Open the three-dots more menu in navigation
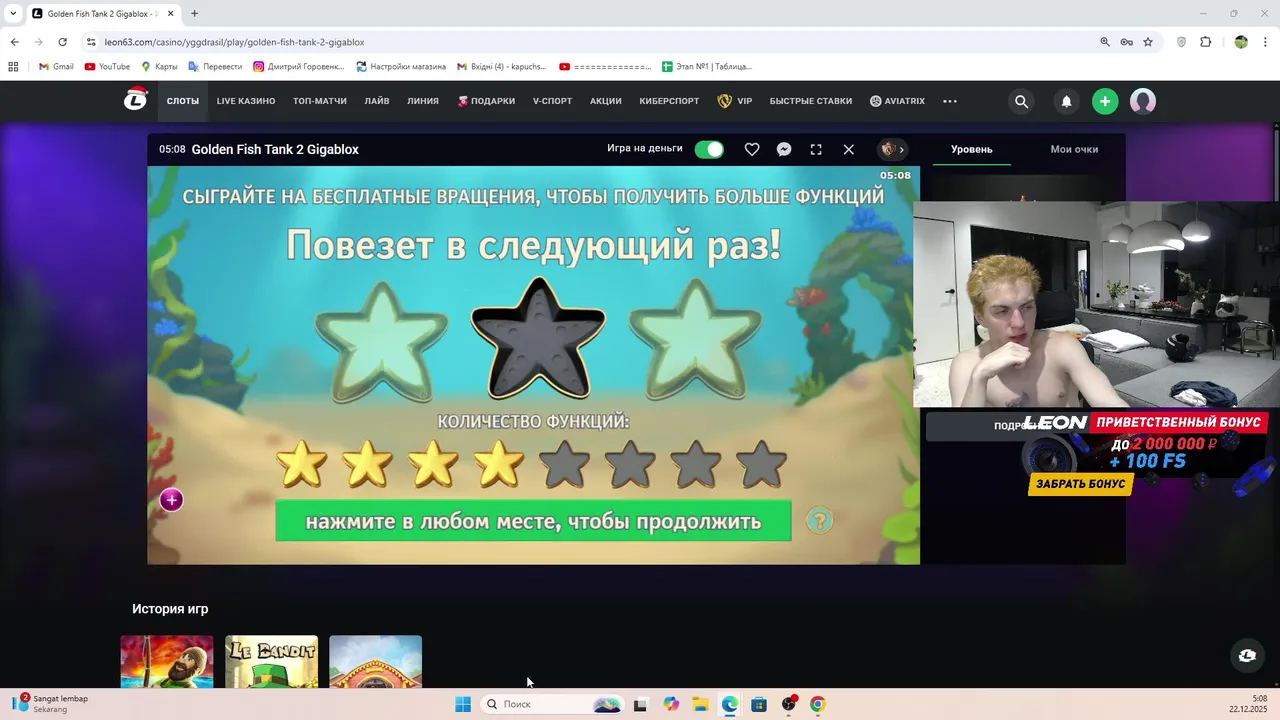This screenshot has height=720, width=1280. pyautogui.click(x=950, y=101)
